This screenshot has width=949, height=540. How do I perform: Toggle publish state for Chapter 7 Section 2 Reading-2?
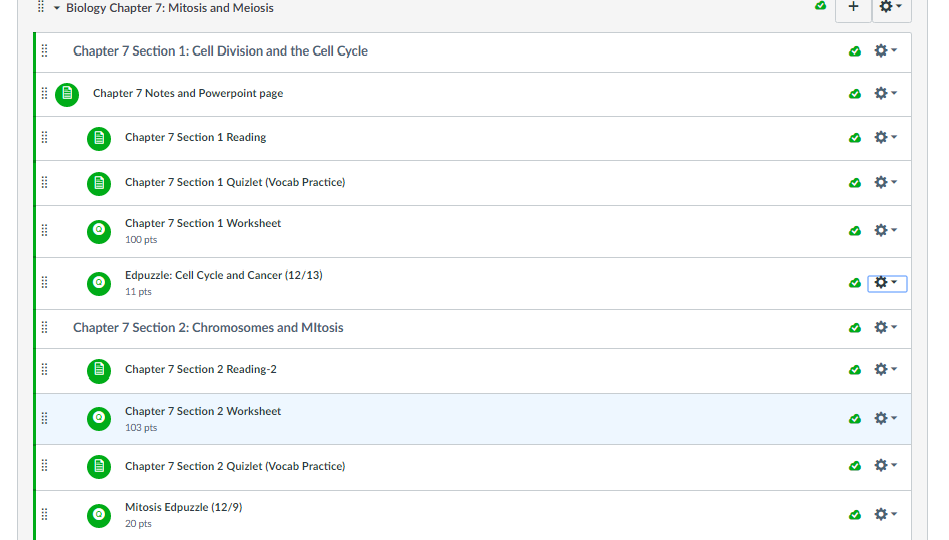855,370
